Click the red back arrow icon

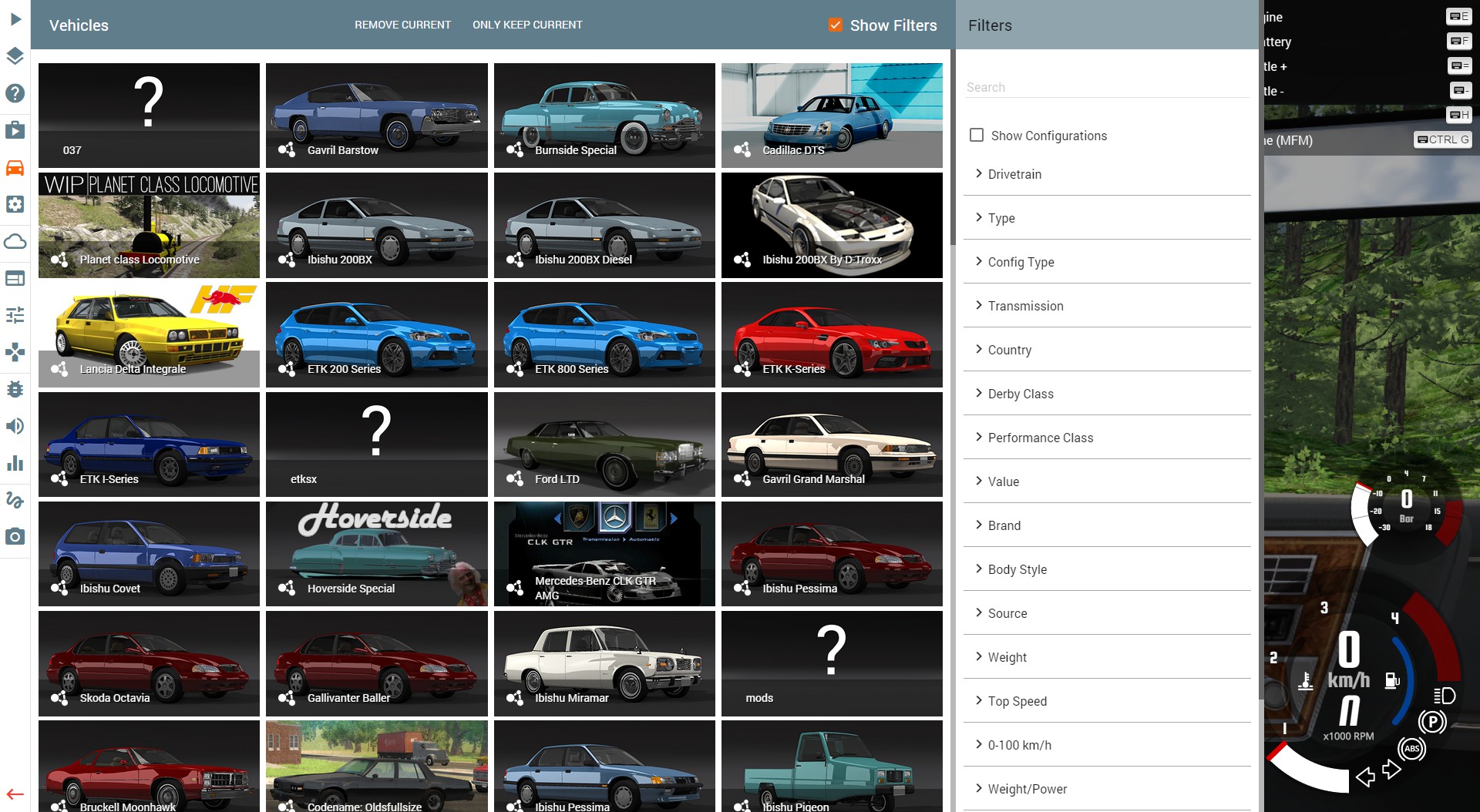tap(15, 794)
